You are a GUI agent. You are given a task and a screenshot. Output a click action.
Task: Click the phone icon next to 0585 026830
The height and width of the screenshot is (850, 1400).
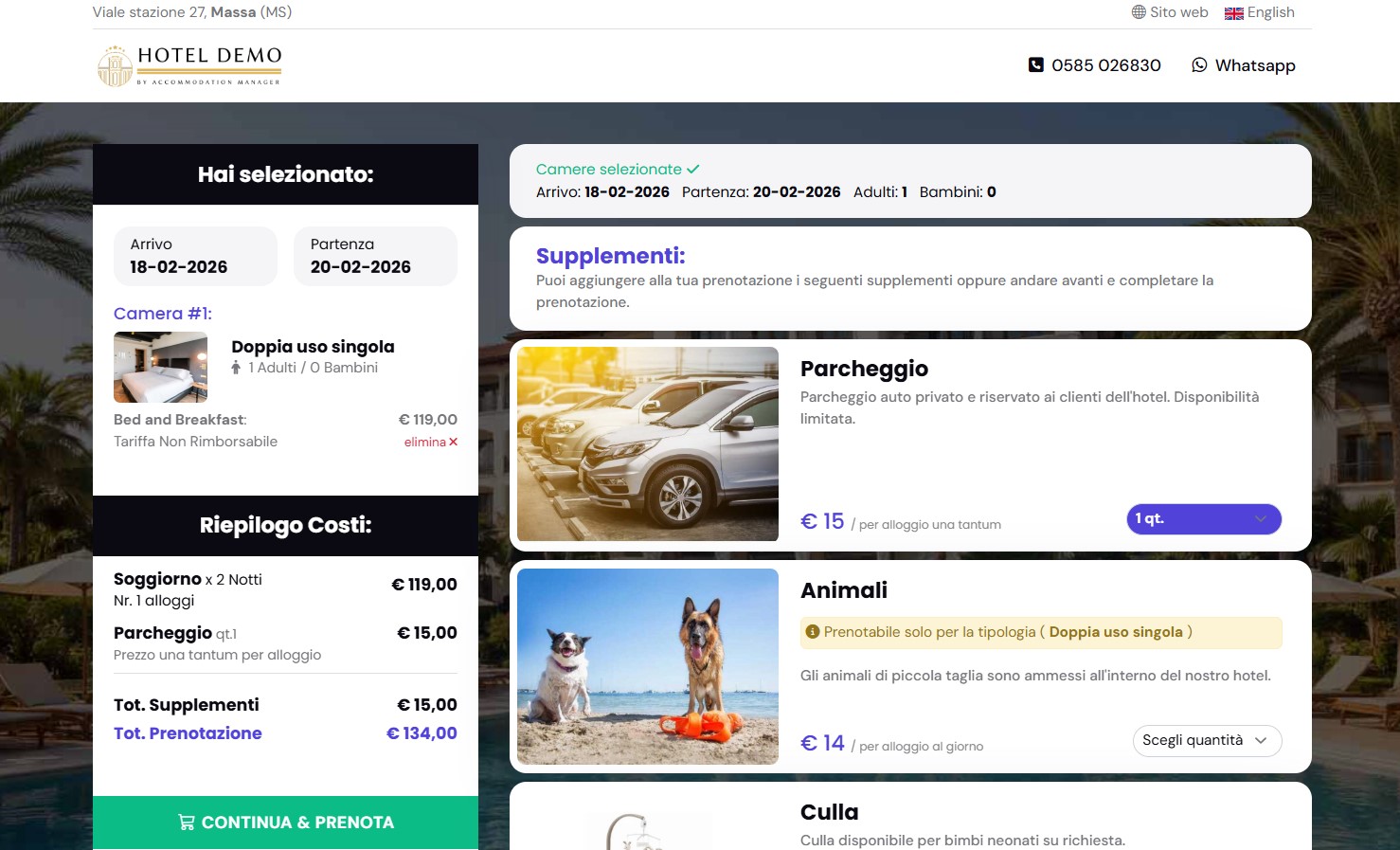tap(1036, 65)
